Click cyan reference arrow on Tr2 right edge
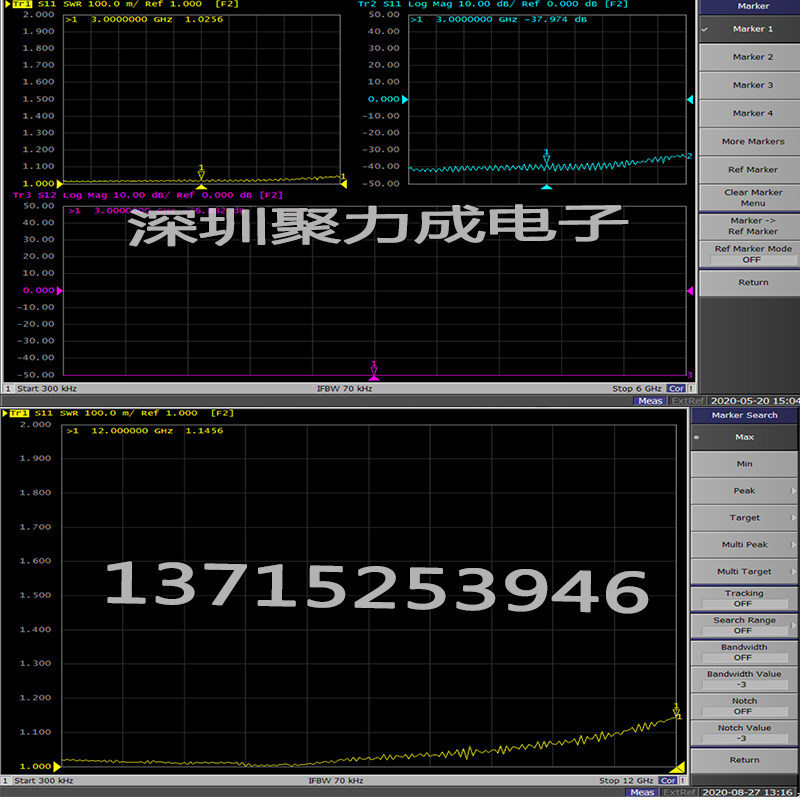This screenshot has height=800, width=800. tap(690, 99)
